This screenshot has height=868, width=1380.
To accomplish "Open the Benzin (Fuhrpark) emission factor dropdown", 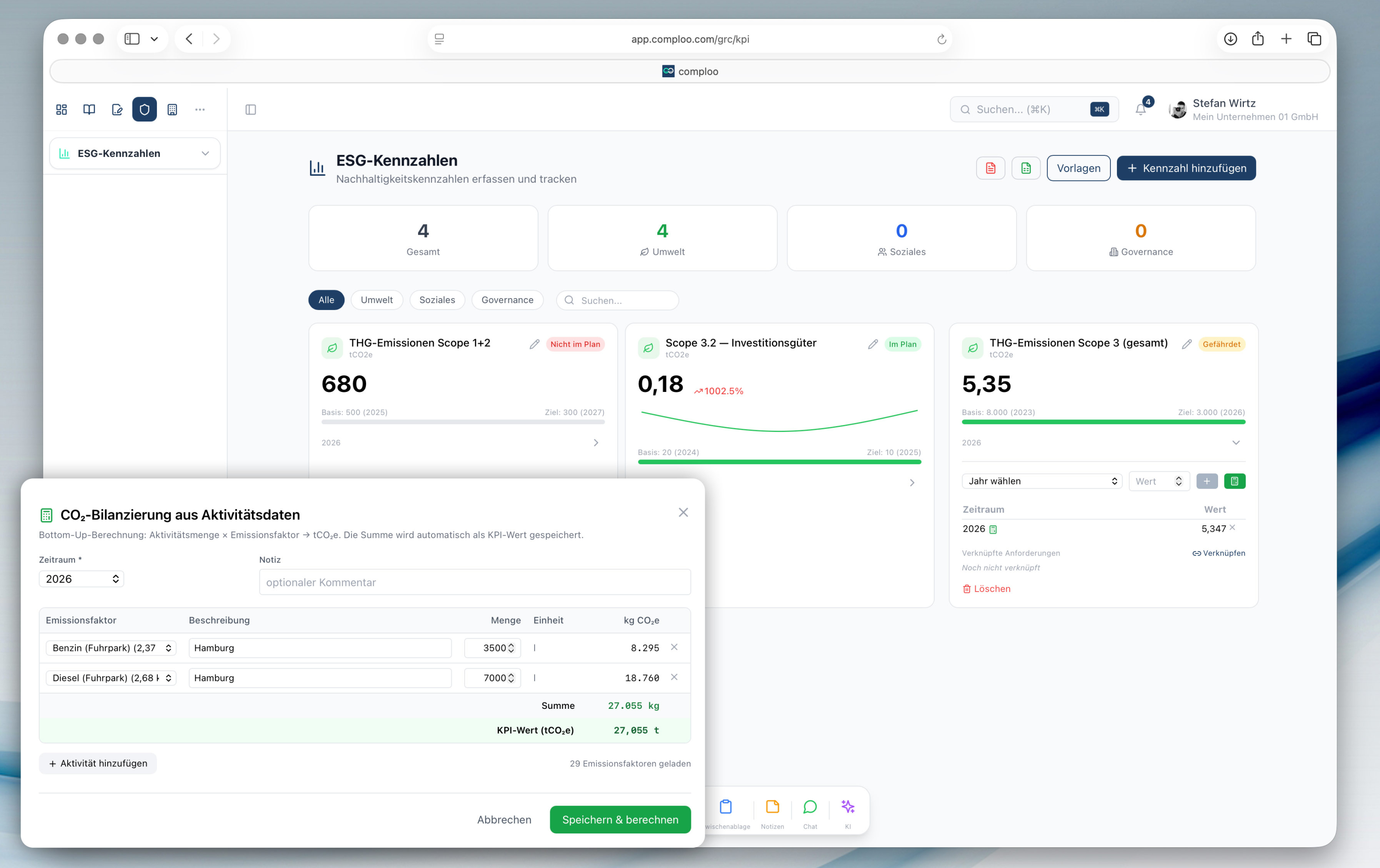I will (111, 647).
